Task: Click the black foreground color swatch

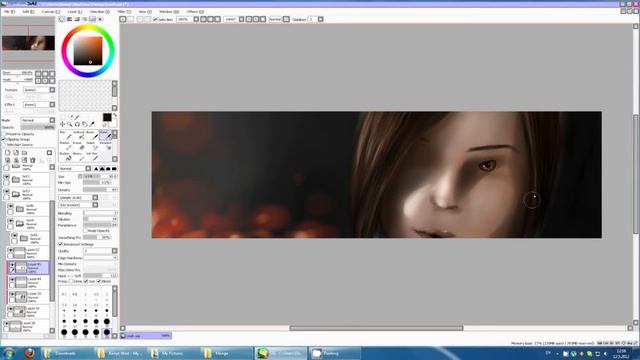Action: pyautogui.click(x=107, y=118)
